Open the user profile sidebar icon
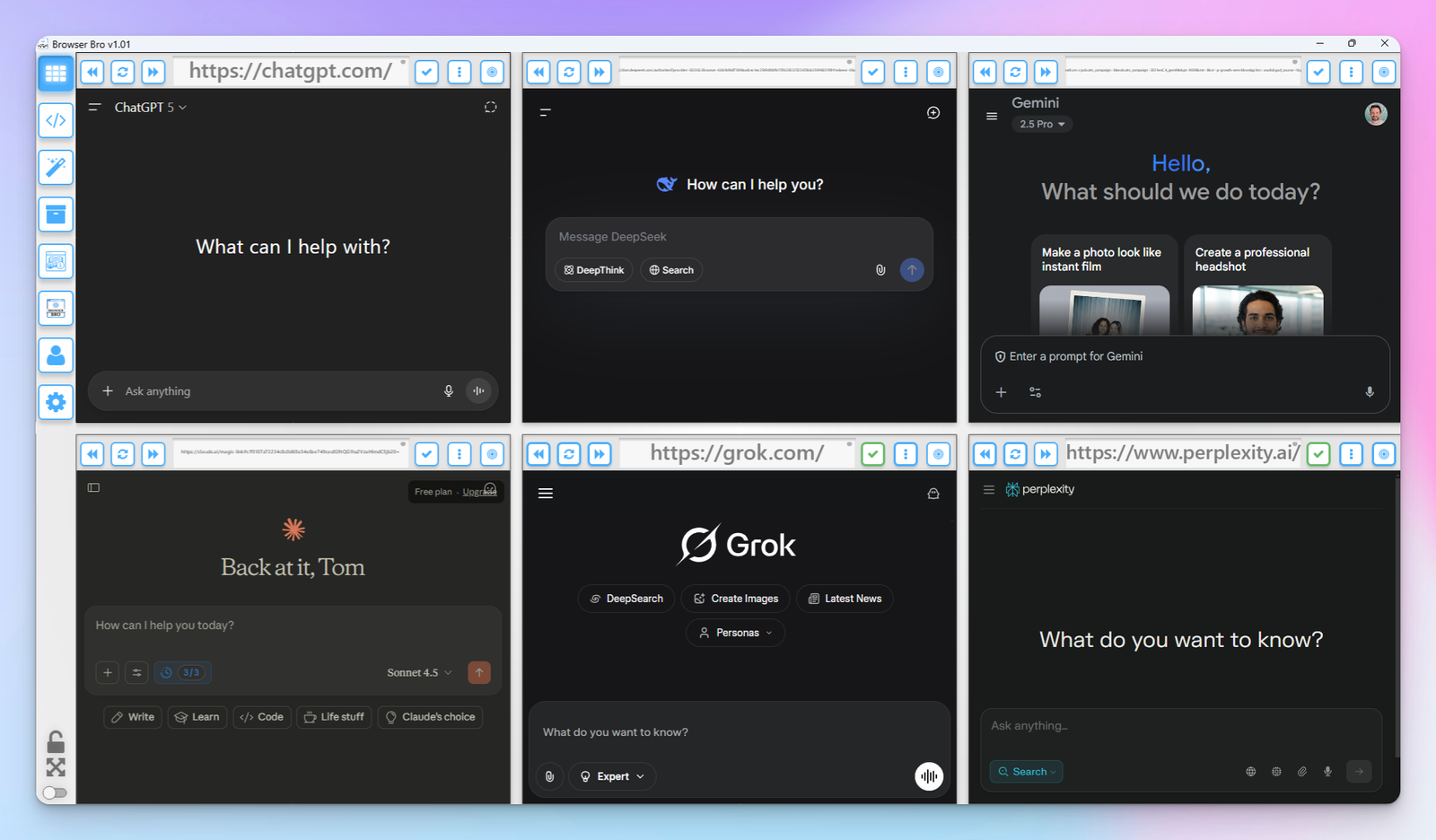 coord(56,355)
